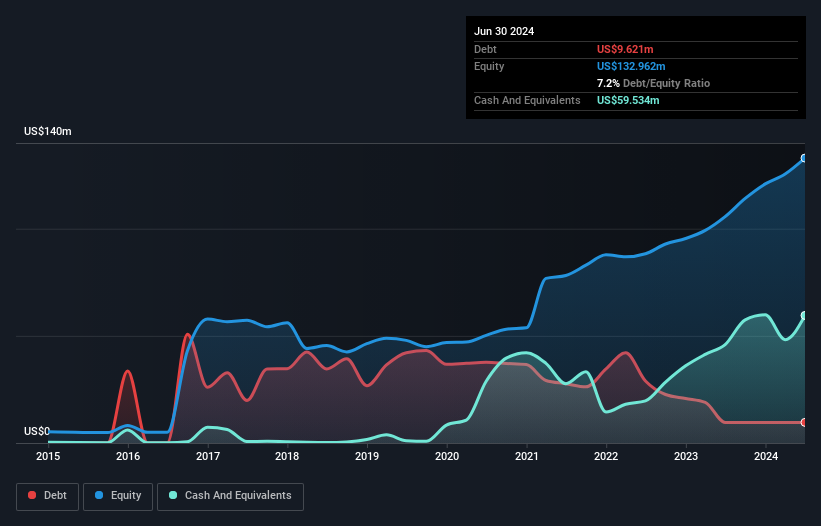
Task: Click the 2023 x-axis label
Action: pos(686,456)
